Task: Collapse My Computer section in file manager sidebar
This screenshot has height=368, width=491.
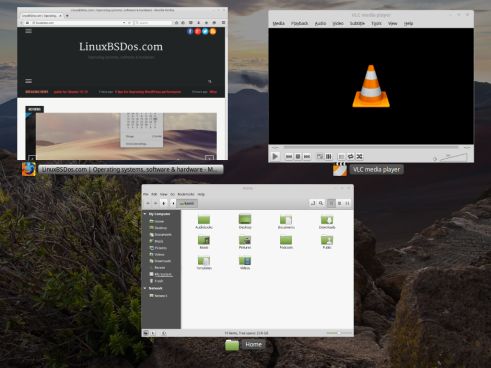Action: (145, 214)
